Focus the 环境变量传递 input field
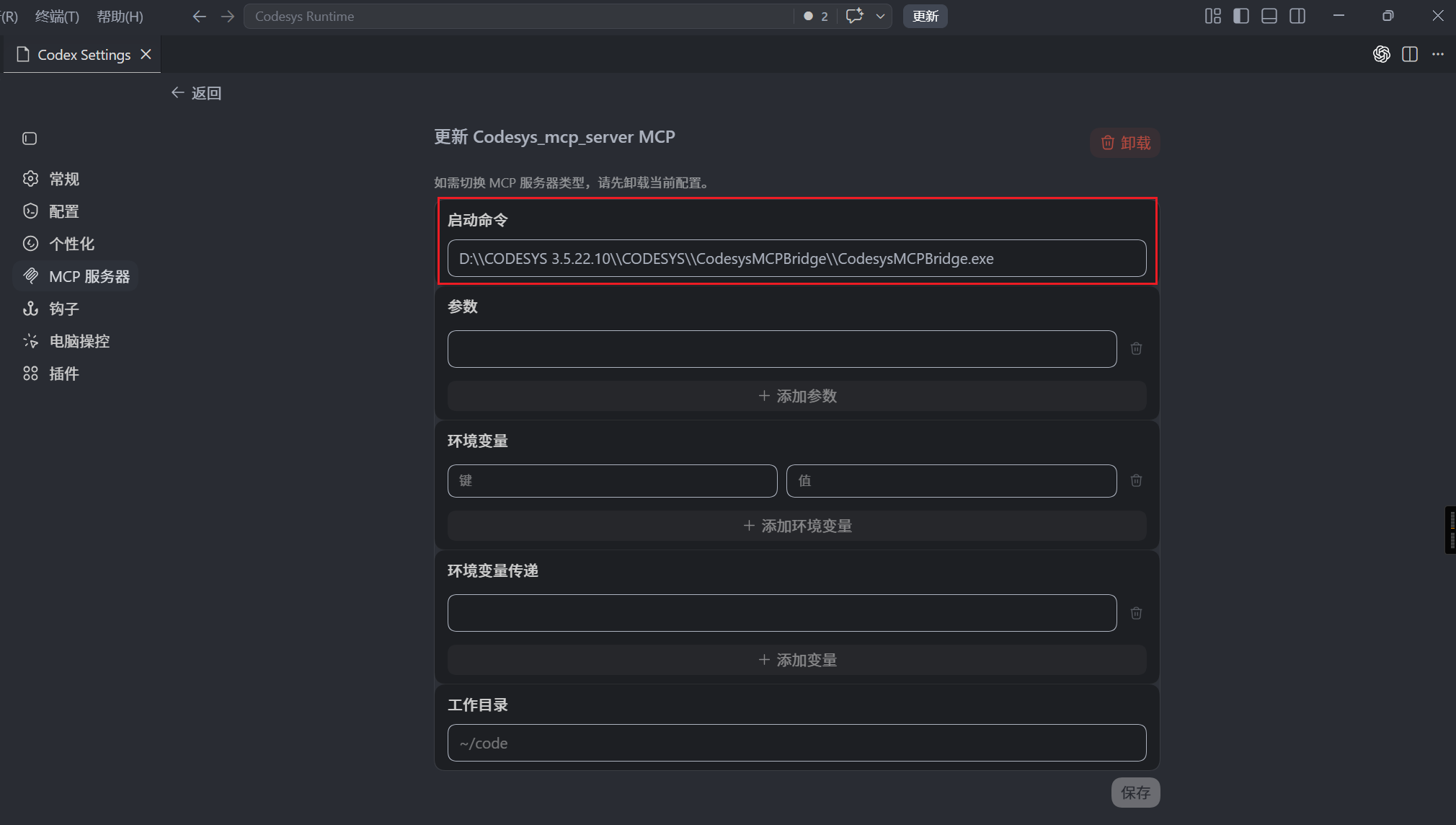The height and width of the screenshot is (825, 1456). tap(782, 613)
